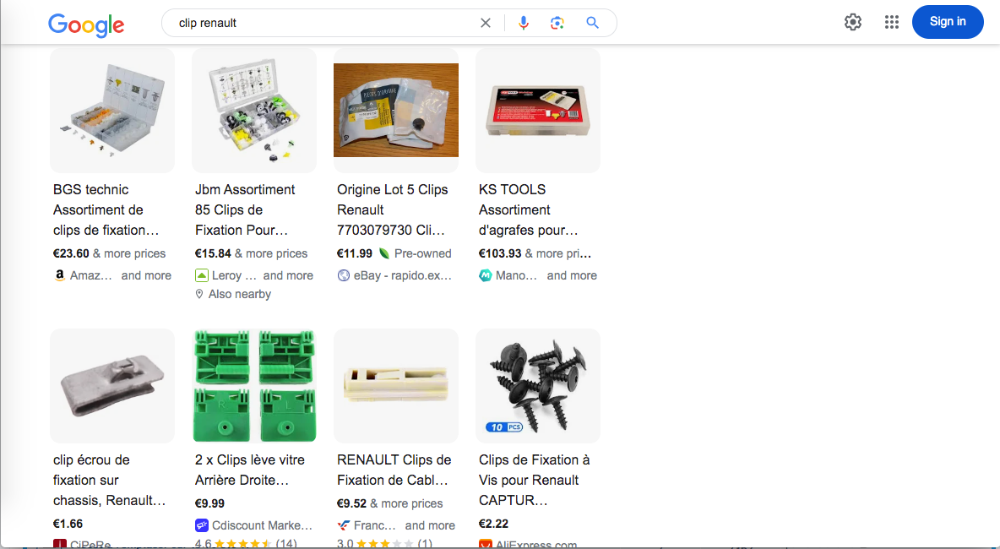Expand 'and more' sellers beside Mano
The image size is (1000, 549).
click(572, 275)
